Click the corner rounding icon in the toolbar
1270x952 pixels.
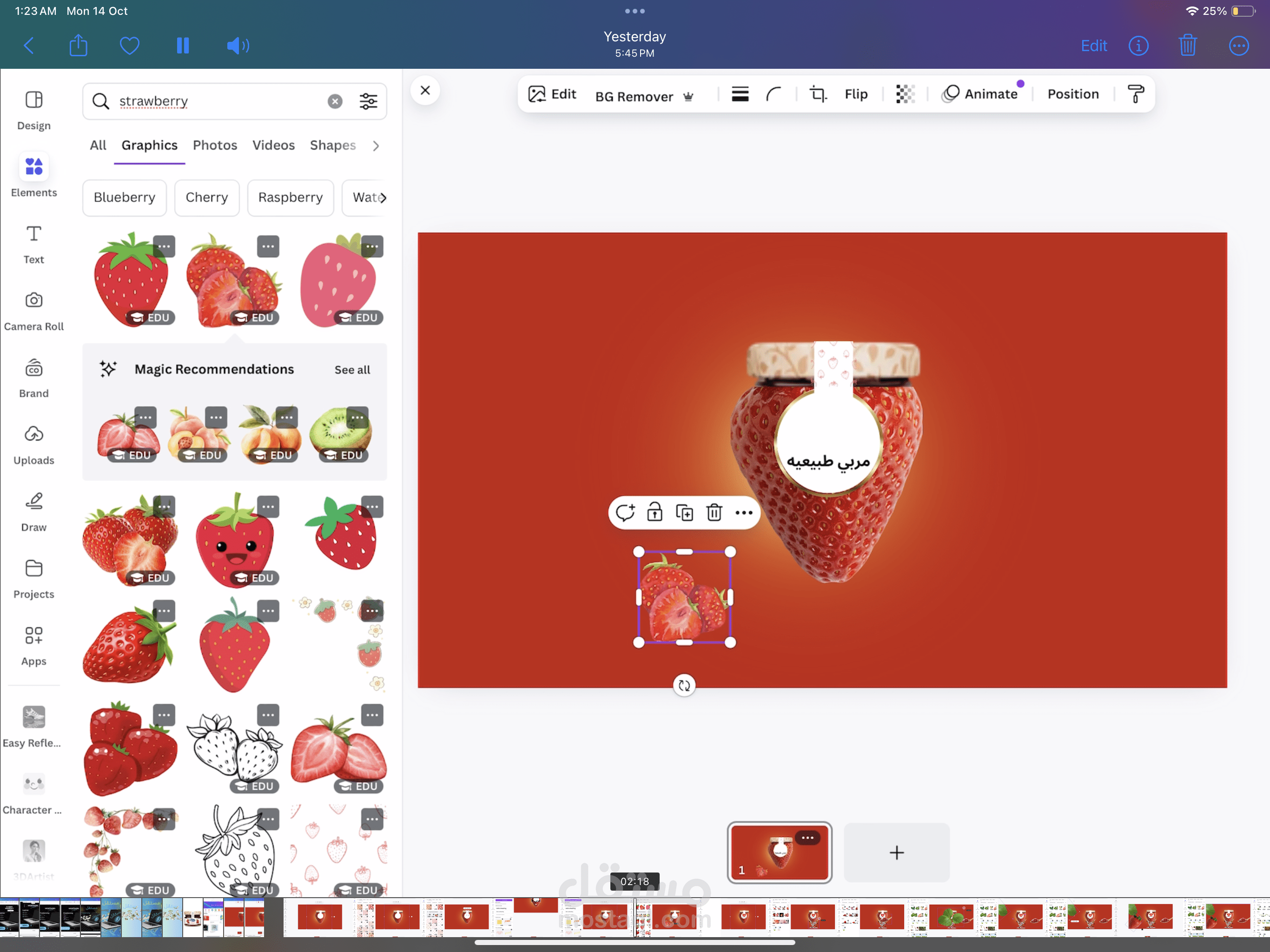pyautogui.click(x=774, y=94)
